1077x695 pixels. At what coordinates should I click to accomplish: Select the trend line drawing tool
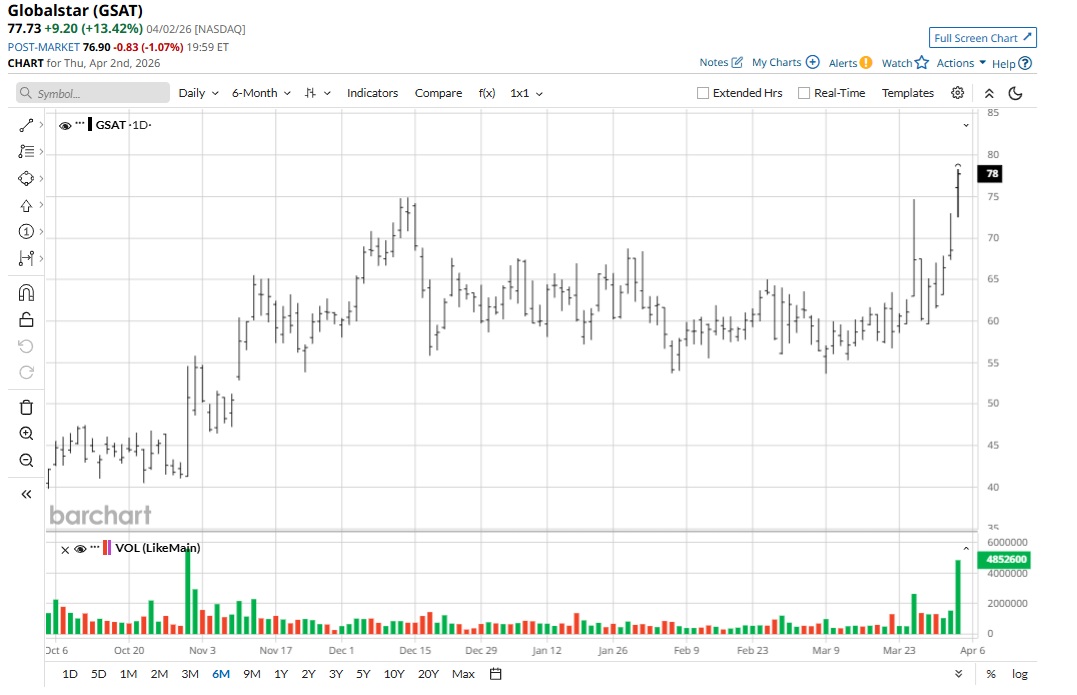[x=26, y=125]
